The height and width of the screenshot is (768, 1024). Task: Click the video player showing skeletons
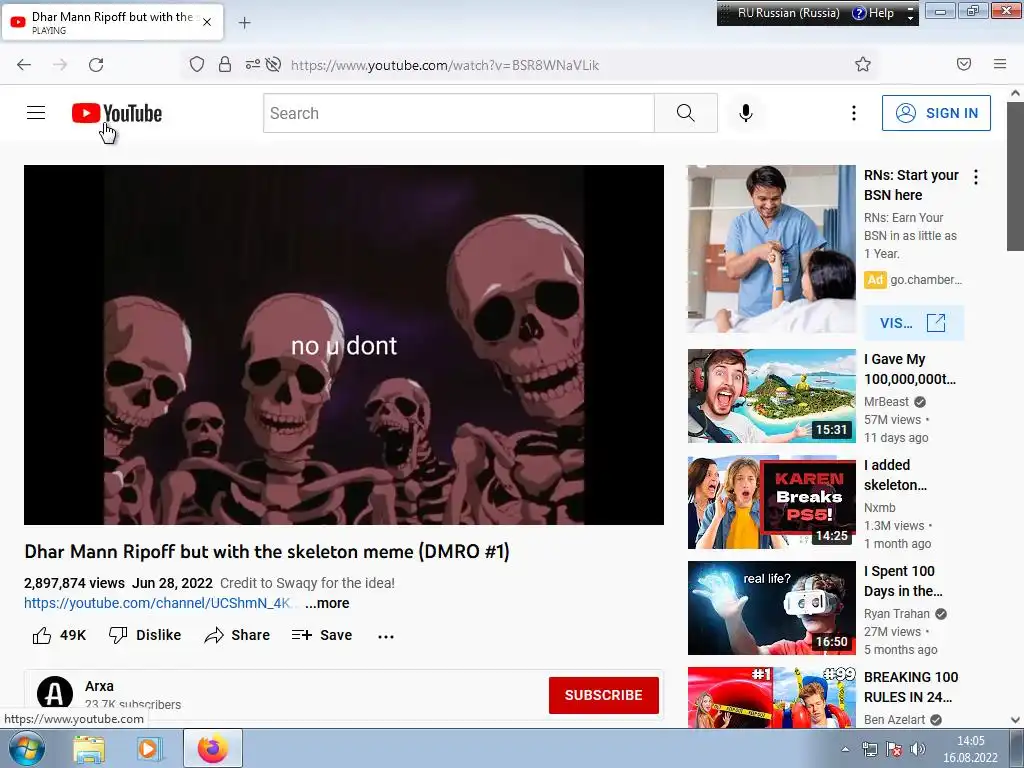[344, 345]
